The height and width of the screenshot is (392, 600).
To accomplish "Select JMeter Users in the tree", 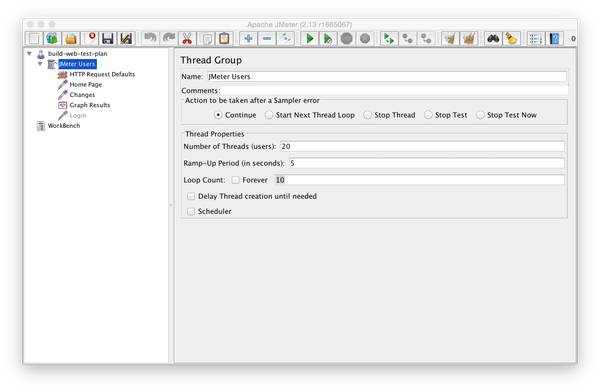I will [x=77, y=64].
